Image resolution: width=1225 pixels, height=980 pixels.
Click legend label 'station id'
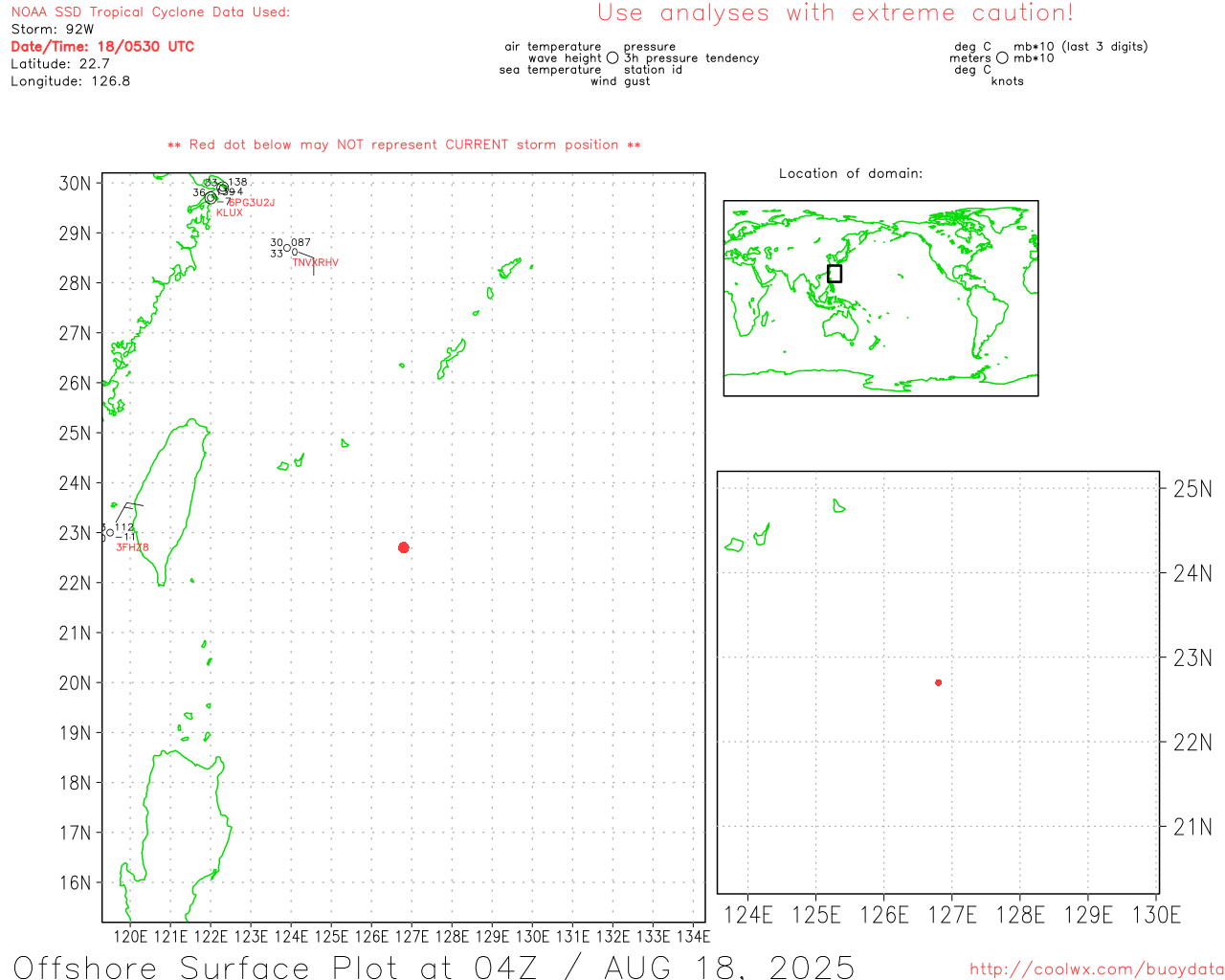tap(653, 70)
